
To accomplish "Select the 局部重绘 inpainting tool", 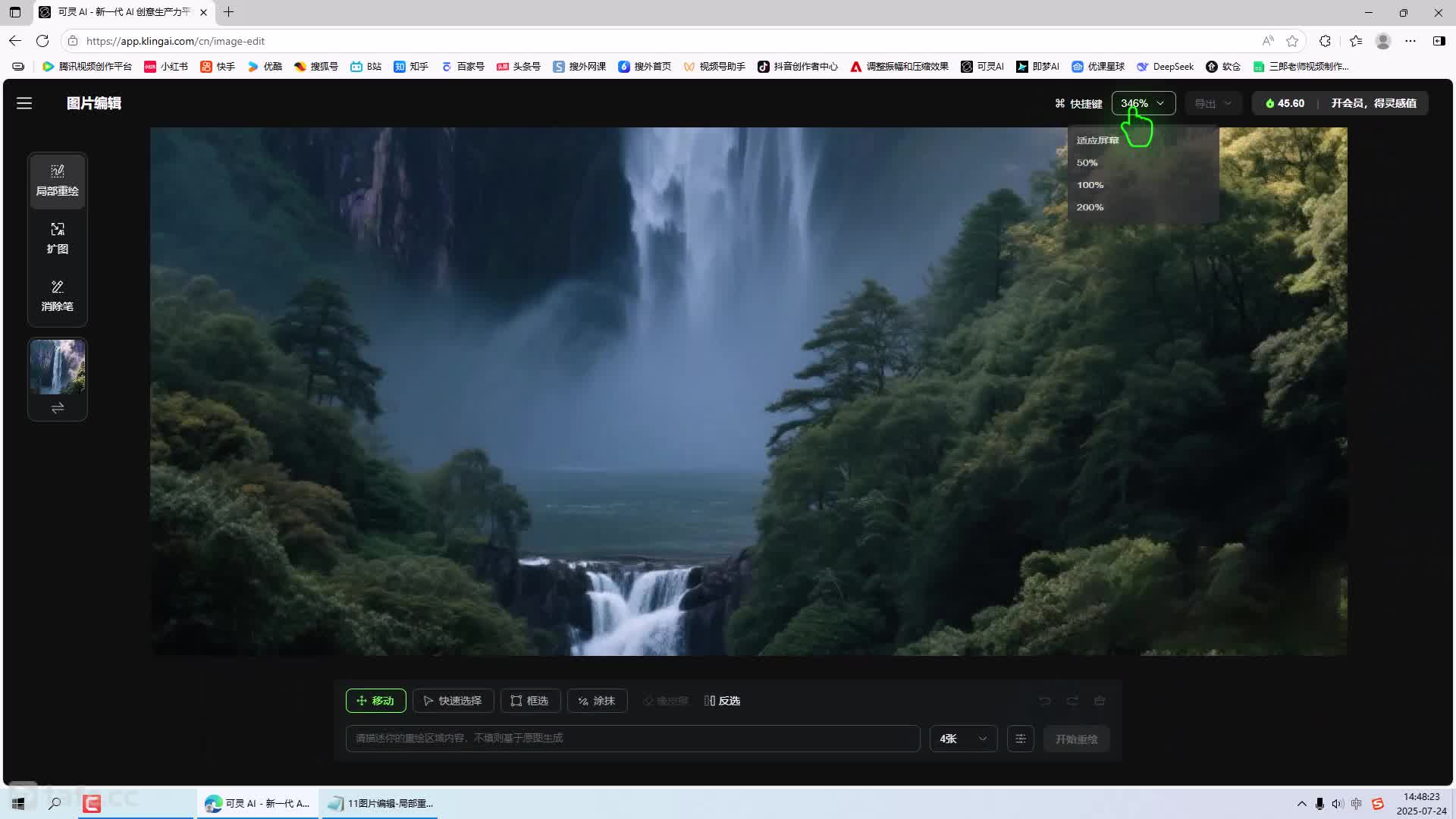I will pos(58,180).
